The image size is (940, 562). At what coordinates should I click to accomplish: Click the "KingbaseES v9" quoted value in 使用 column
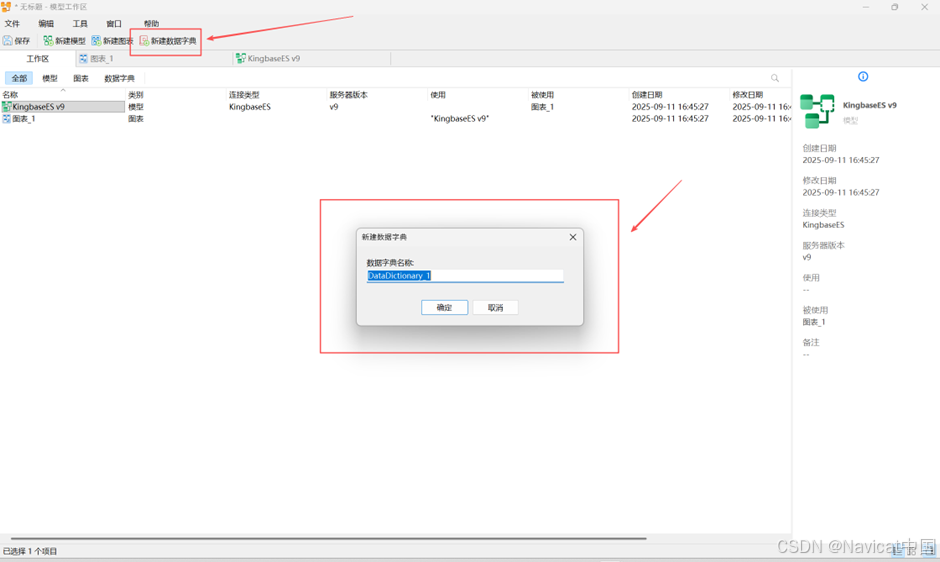point(460,119)
